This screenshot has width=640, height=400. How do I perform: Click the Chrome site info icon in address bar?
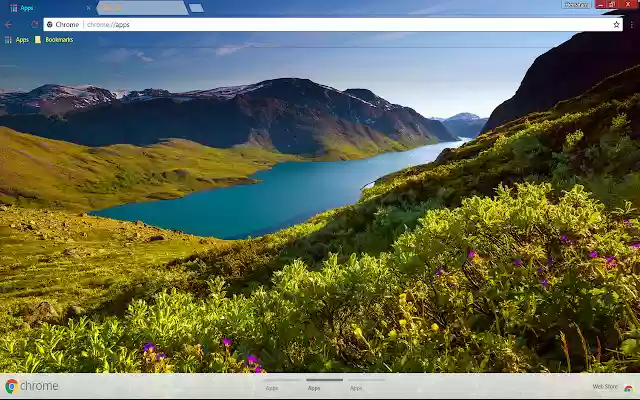(x=49, y=24)
